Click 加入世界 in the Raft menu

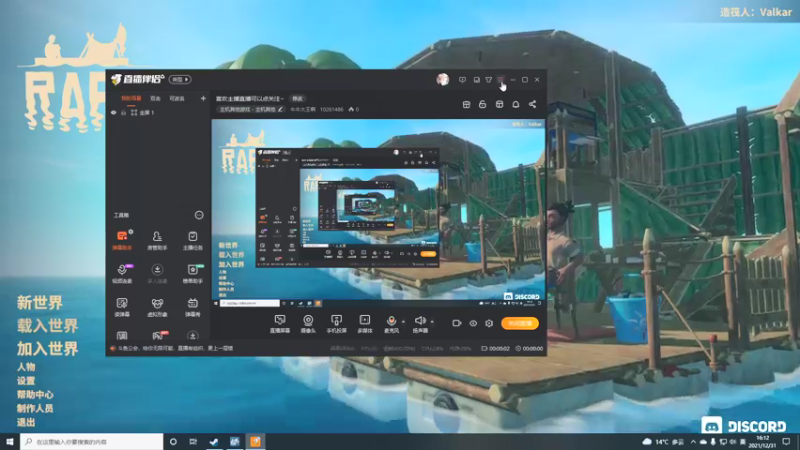coord(47,348)
